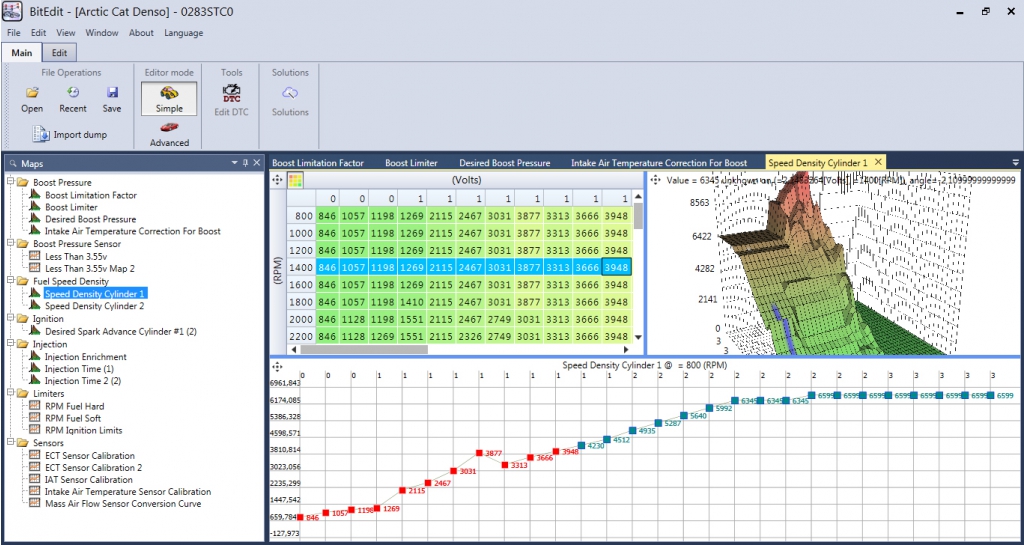Click the 2D graph move handle icon
The width and height of the screenshot is (1024, 545).
pyautogui.click(x=277, y=367)
